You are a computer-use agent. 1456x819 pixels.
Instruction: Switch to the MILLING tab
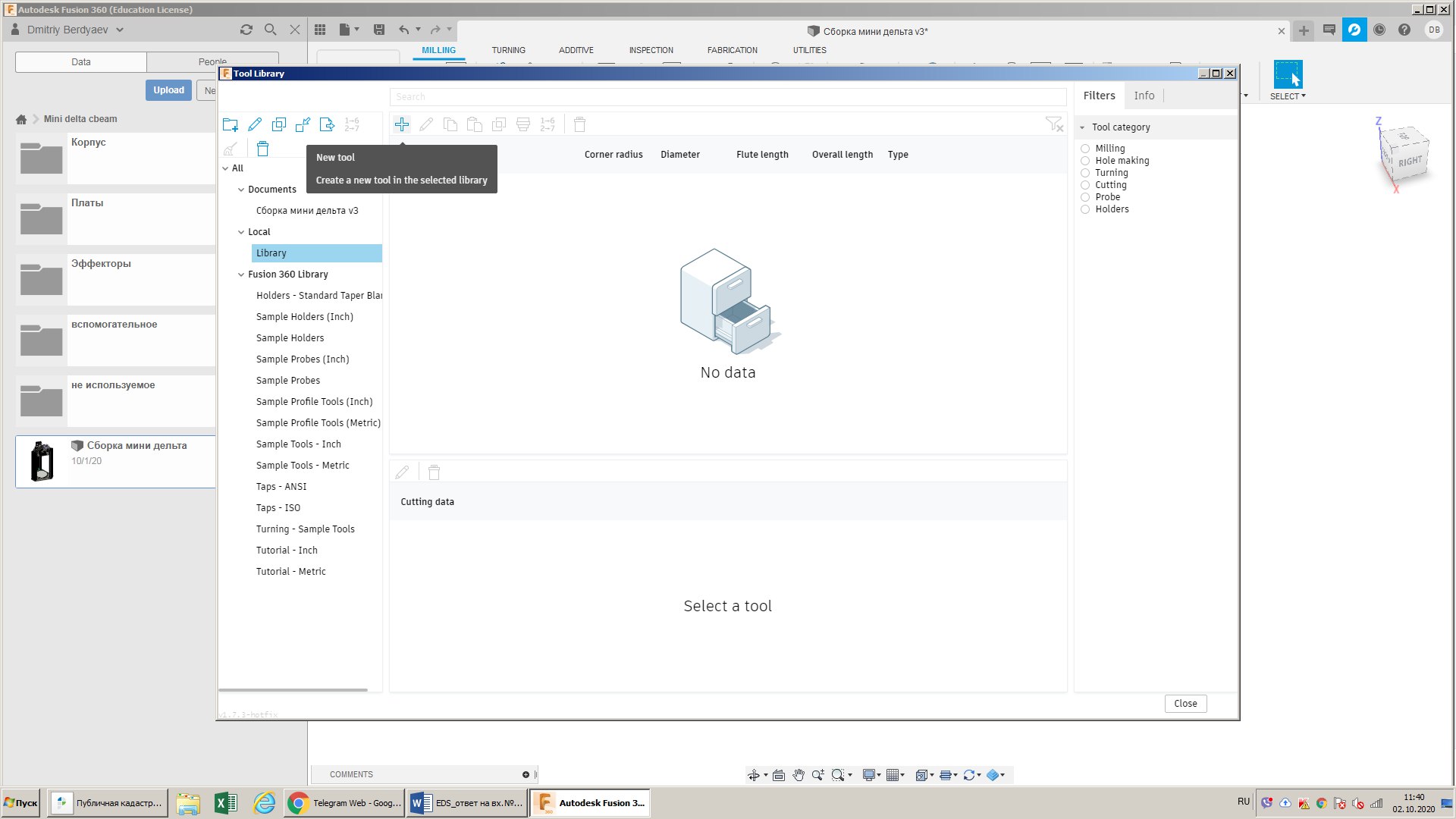[x=439, y=50]
